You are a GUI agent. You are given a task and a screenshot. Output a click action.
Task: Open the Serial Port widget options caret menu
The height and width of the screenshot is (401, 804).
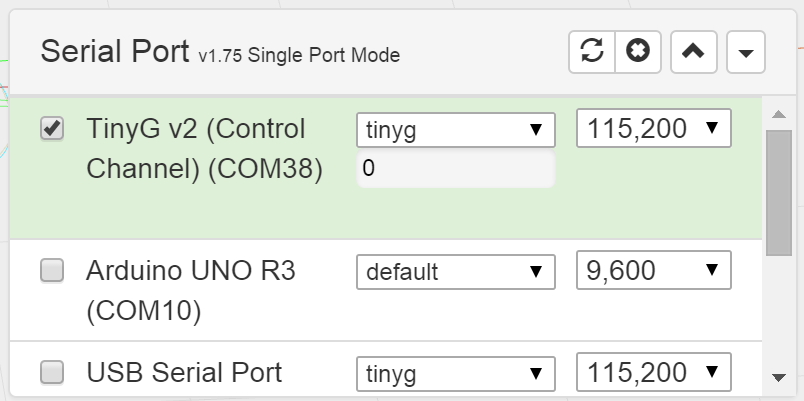(746, 53)
